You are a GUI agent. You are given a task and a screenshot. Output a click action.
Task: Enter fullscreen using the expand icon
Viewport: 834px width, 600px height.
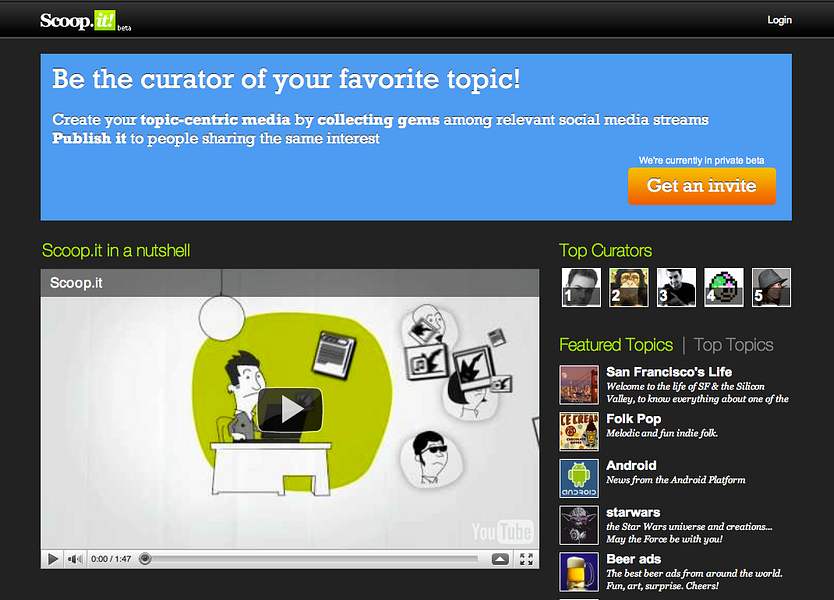526,559
